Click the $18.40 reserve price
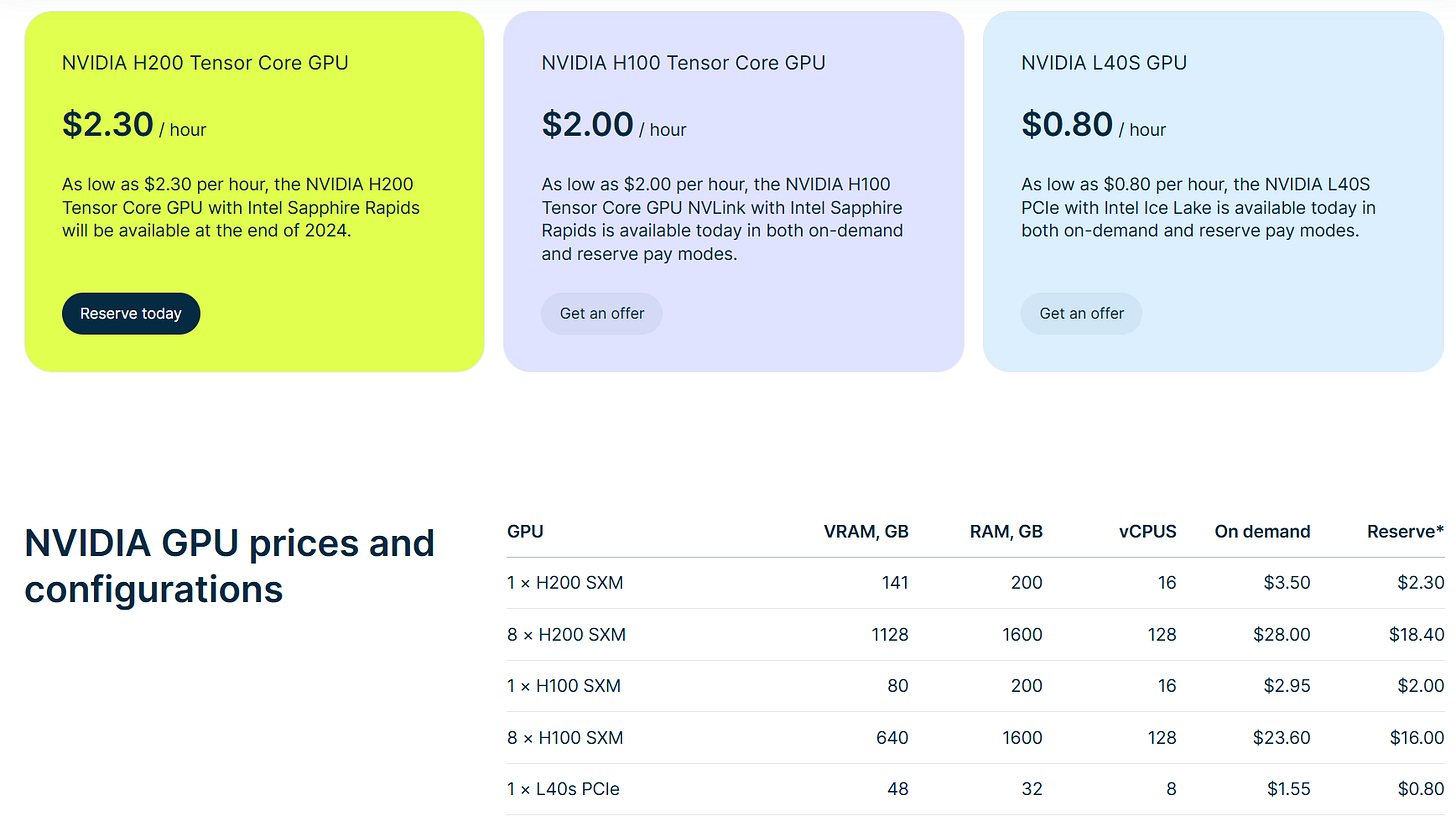1456x826 pixels. click(x=1417, y=635)
